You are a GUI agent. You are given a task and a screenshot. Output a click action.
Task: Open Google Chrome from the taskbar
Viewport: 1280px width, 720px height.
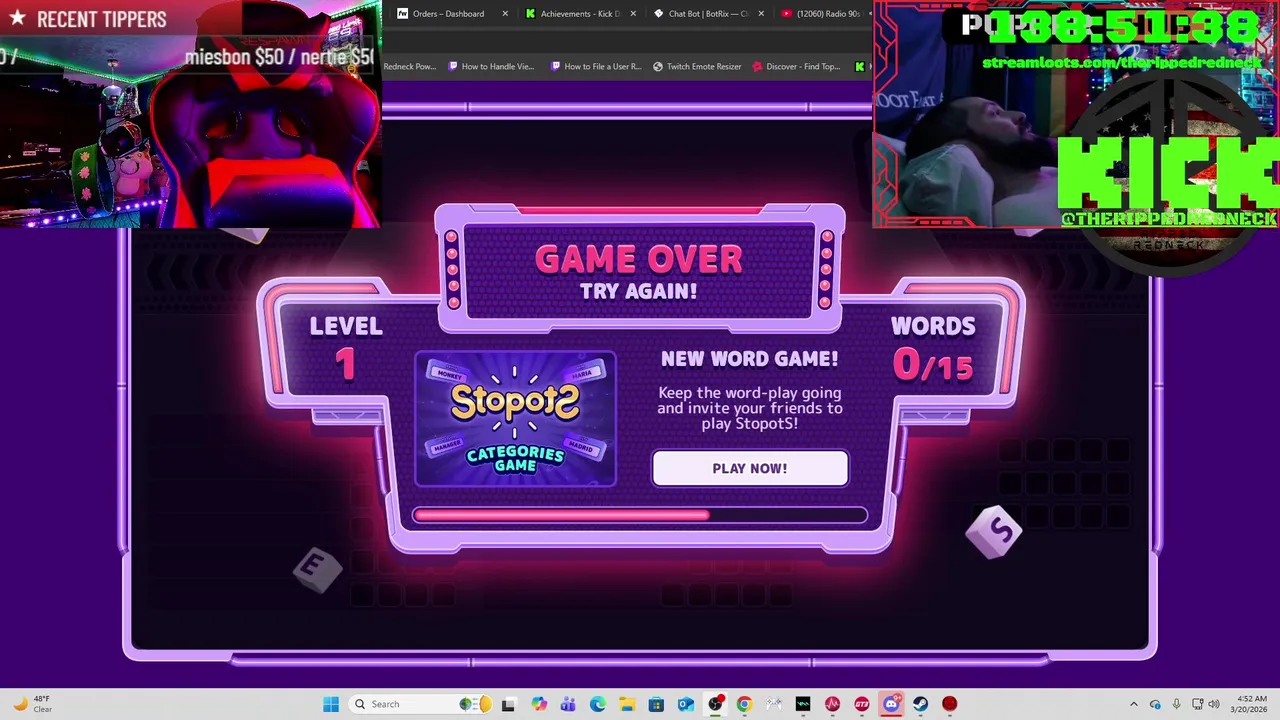click(x=744, y=704)
